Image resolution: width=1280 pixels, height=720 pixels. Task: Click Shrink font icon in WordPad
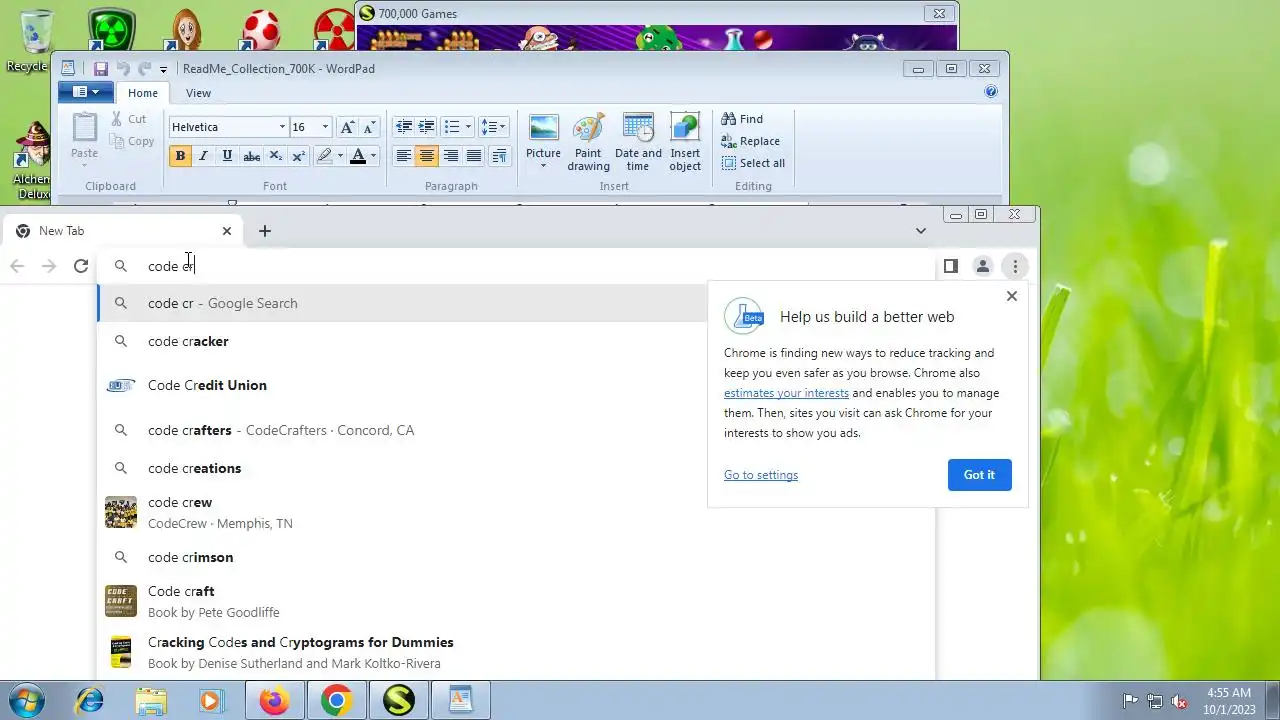coord(369,127)
